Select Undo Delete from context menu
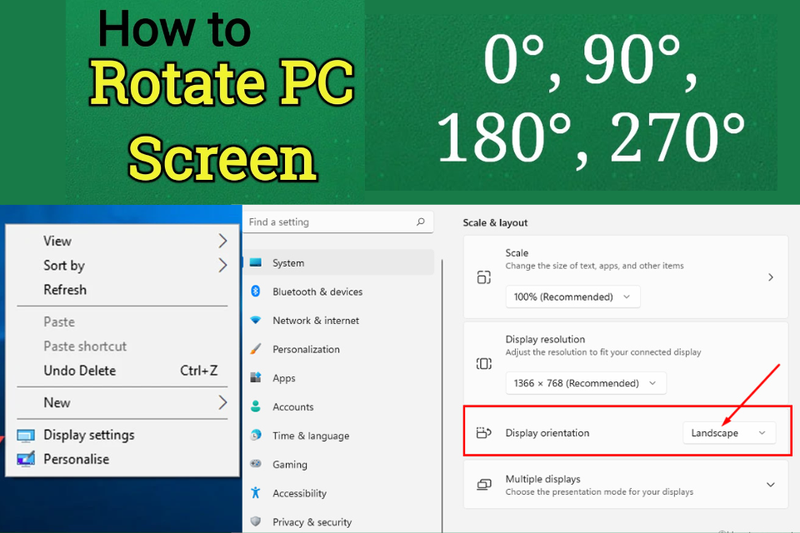This screenshot has height=533, width=800. (x=122, y=371)
